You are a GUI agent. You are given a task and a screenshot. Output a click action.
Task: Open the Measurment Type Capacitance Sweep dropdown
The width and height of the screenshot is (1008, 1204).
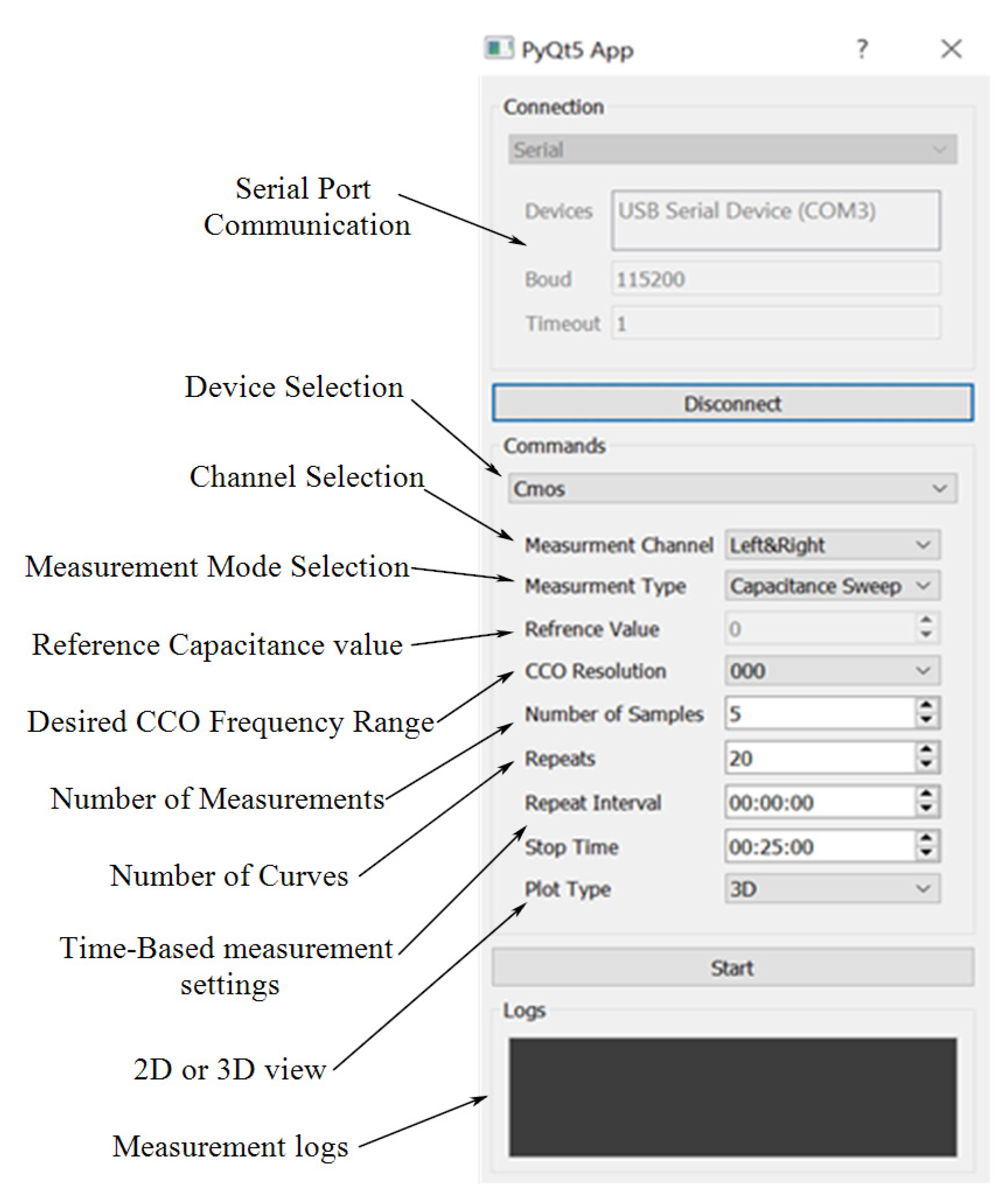(x=832, y=586)
